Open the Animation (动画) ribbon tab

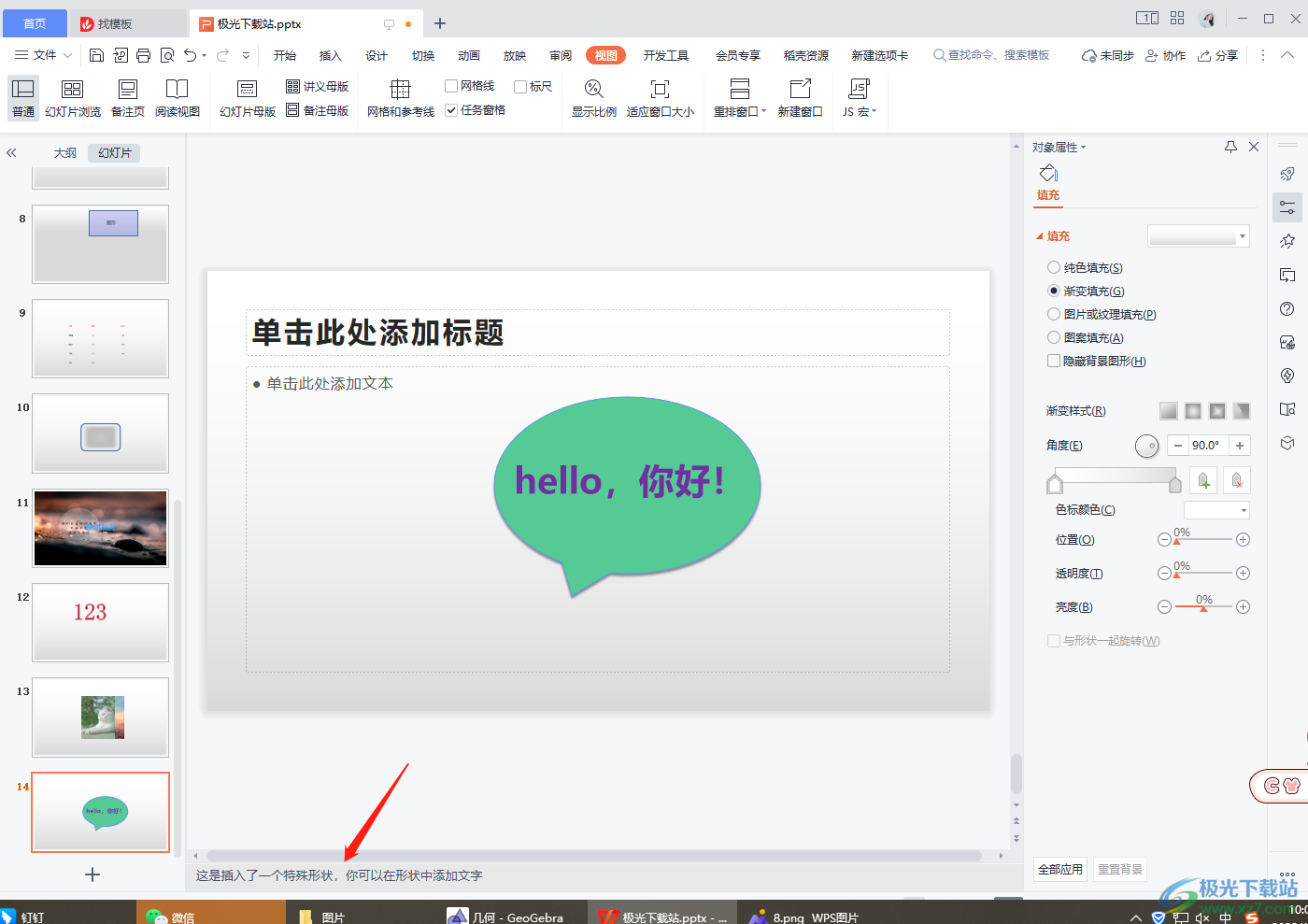[x=469, y=55]
